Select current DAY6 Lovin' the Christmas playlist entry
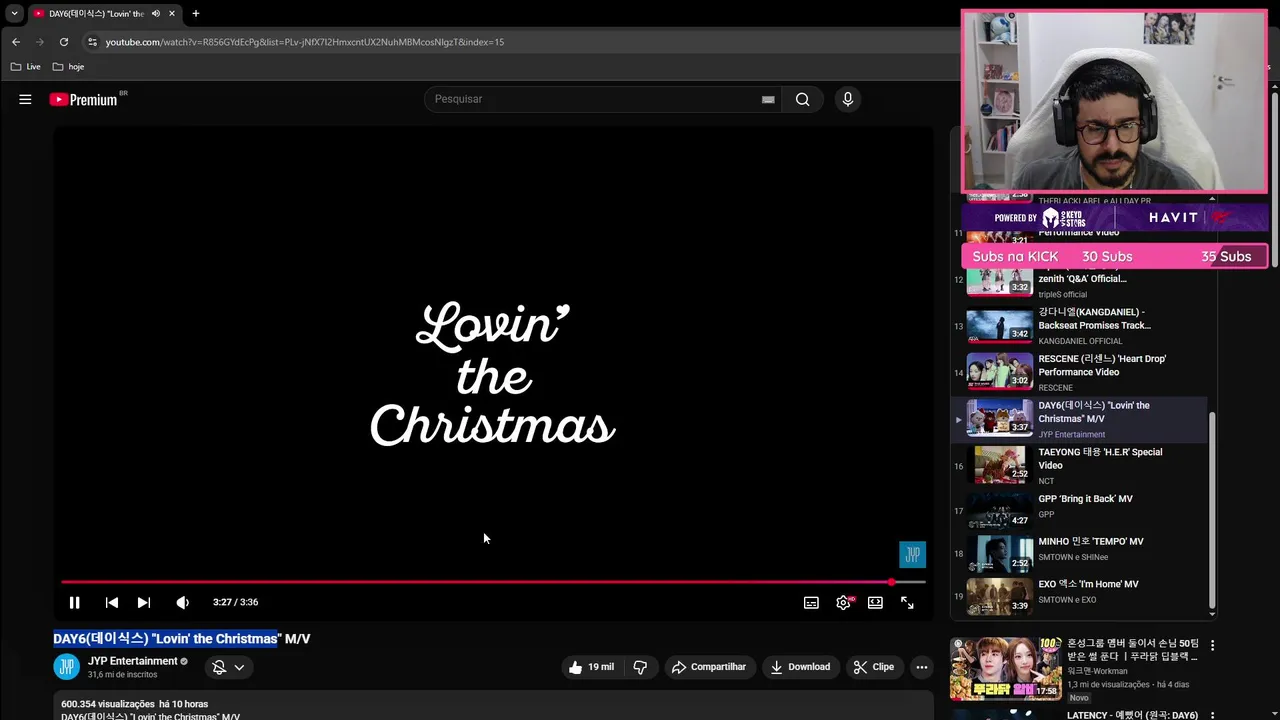Screen dimensions: 1280x720 click(x=1080, y=420)
